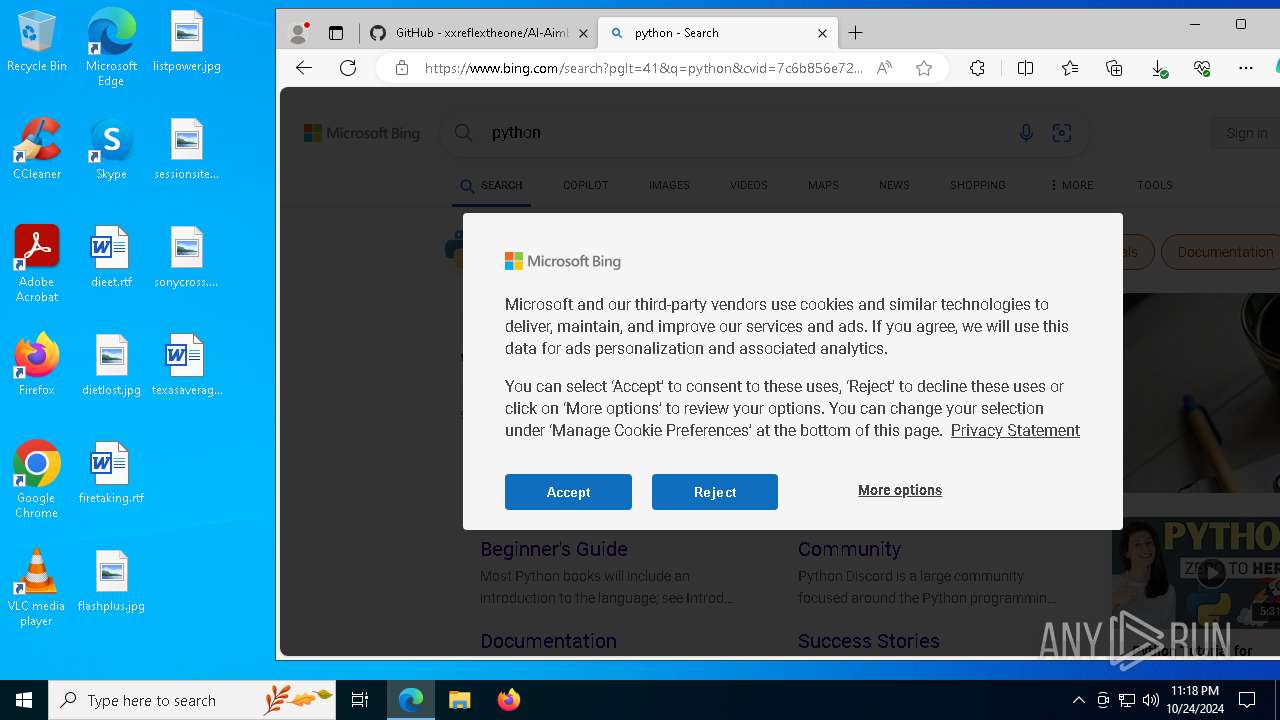Open Task View on taskbar

[x=360, y=700]
